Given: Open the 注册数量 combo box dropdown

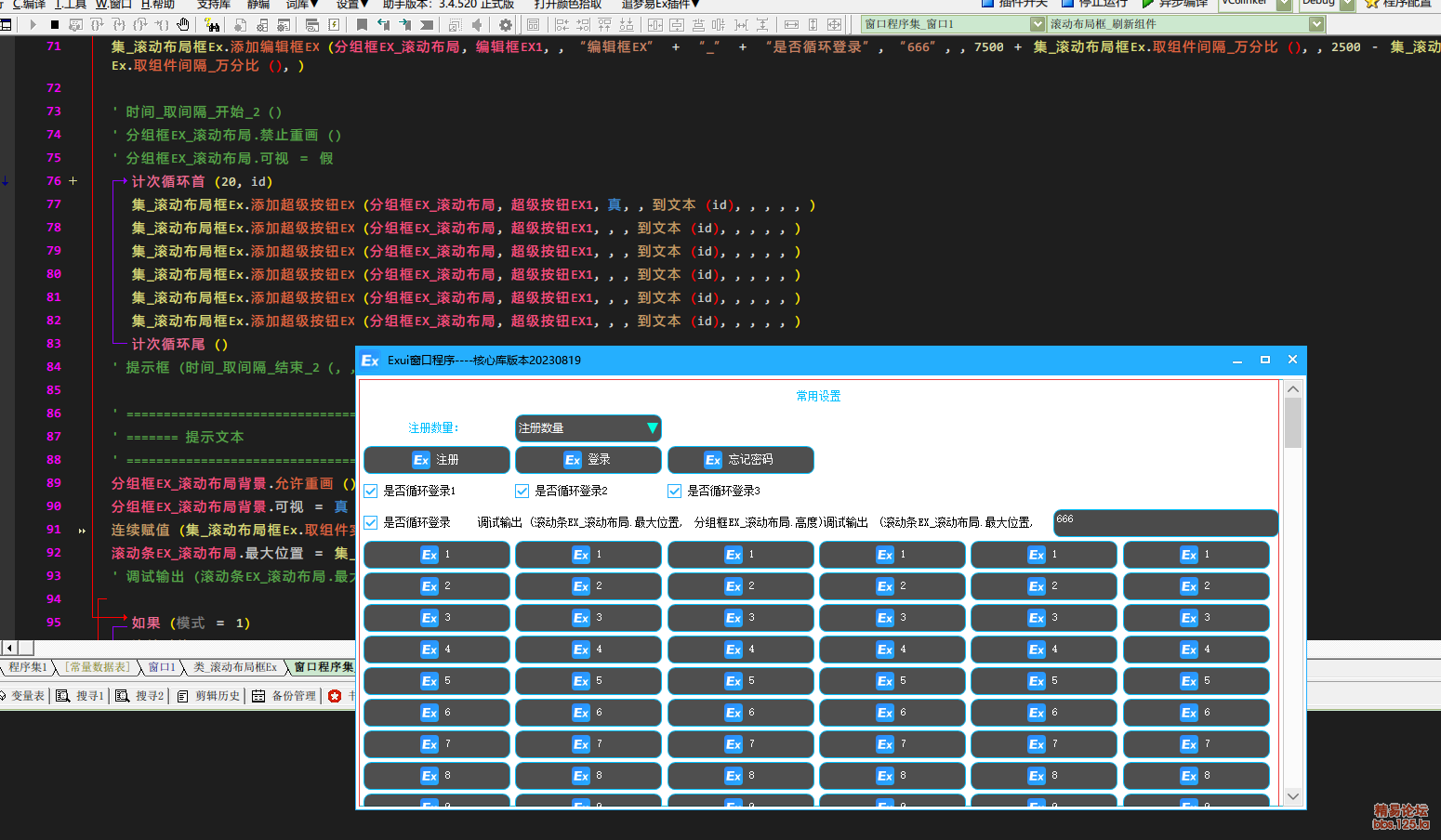Looking at the screenshot, I should click(x=652, y=428).
